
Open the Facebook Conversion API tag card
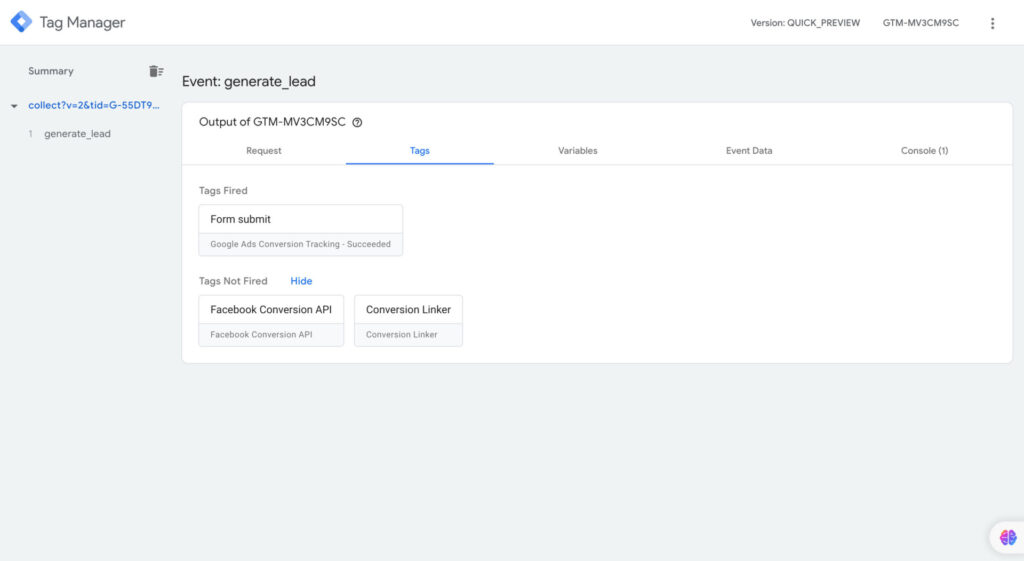(271, 321)
